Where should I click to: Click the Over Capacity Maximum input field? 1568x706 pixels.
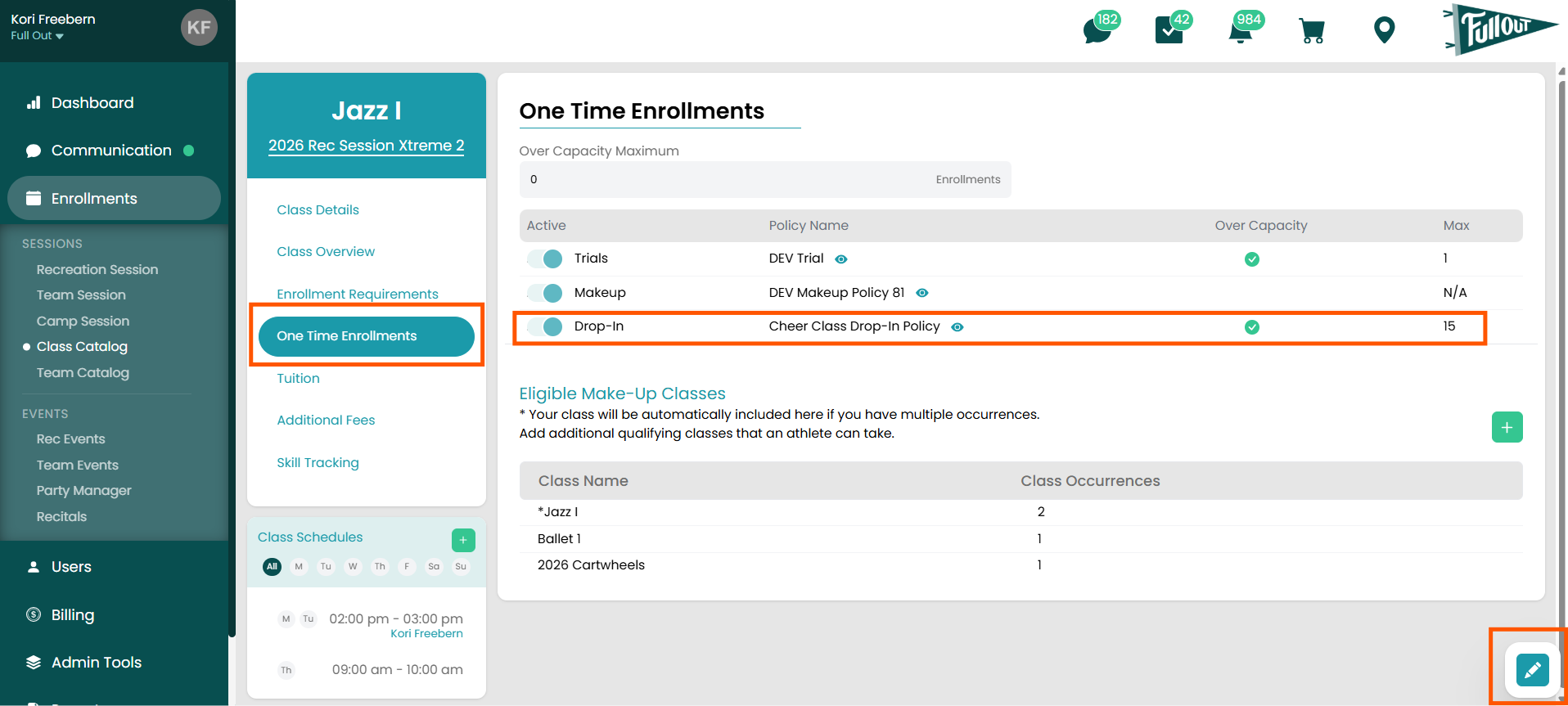765,179
